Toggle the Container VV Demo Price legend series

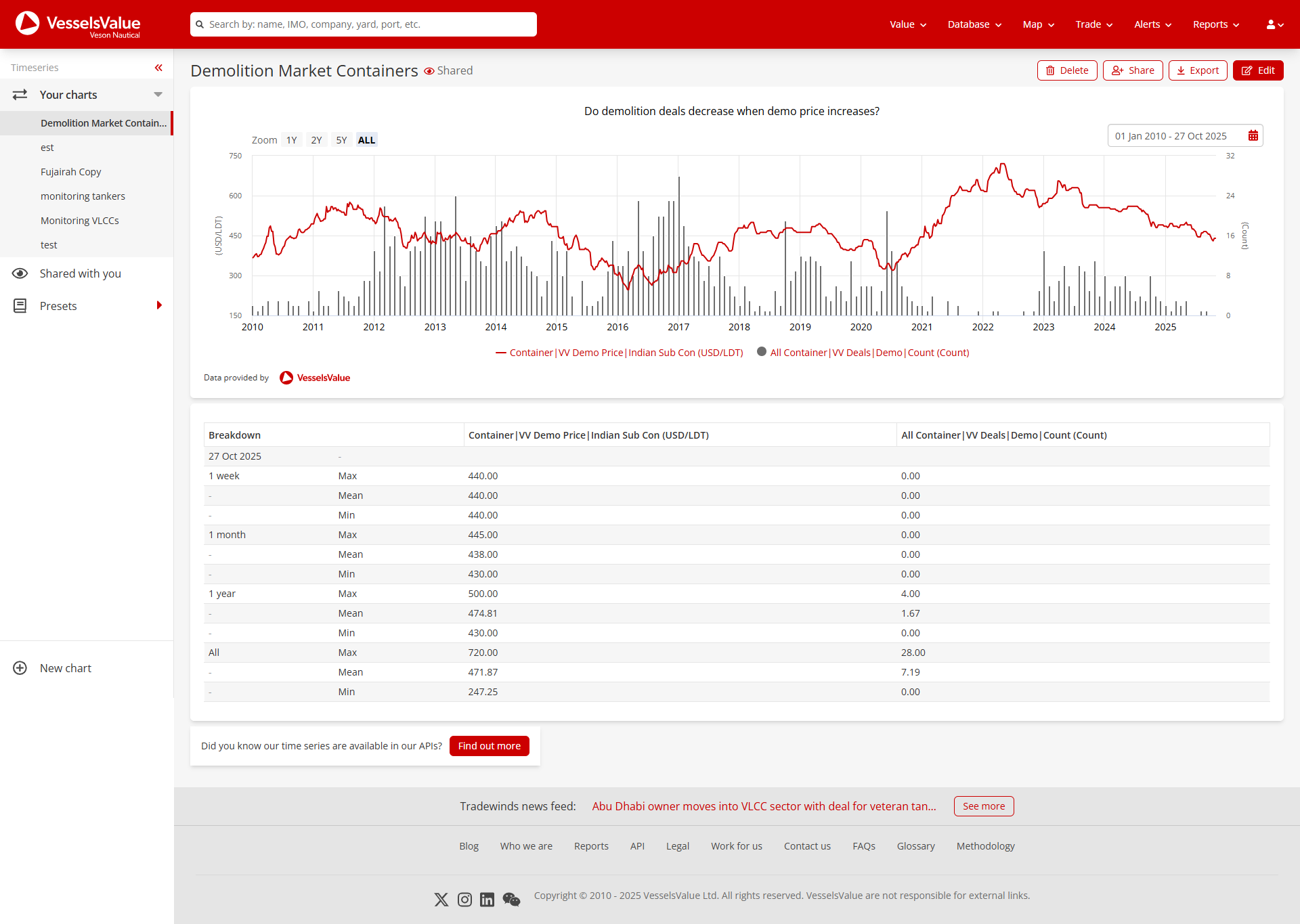click(x=618, y=352)
